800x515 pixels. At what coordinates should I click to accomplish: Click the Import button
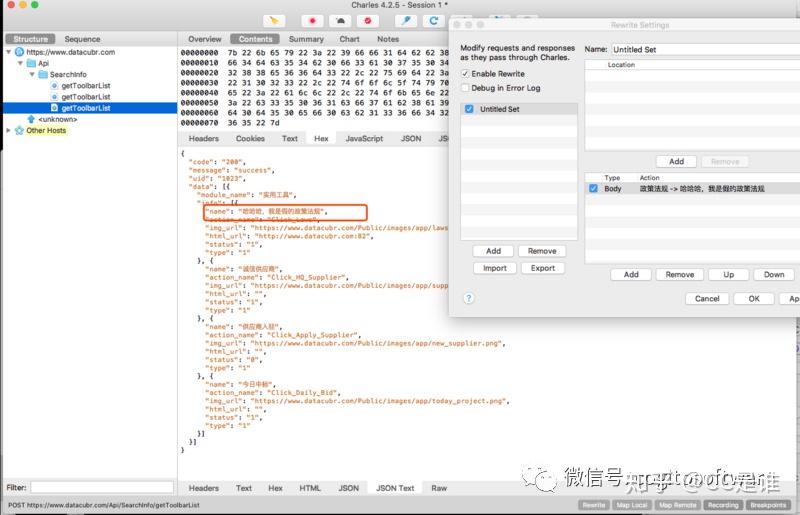[495, 268]
